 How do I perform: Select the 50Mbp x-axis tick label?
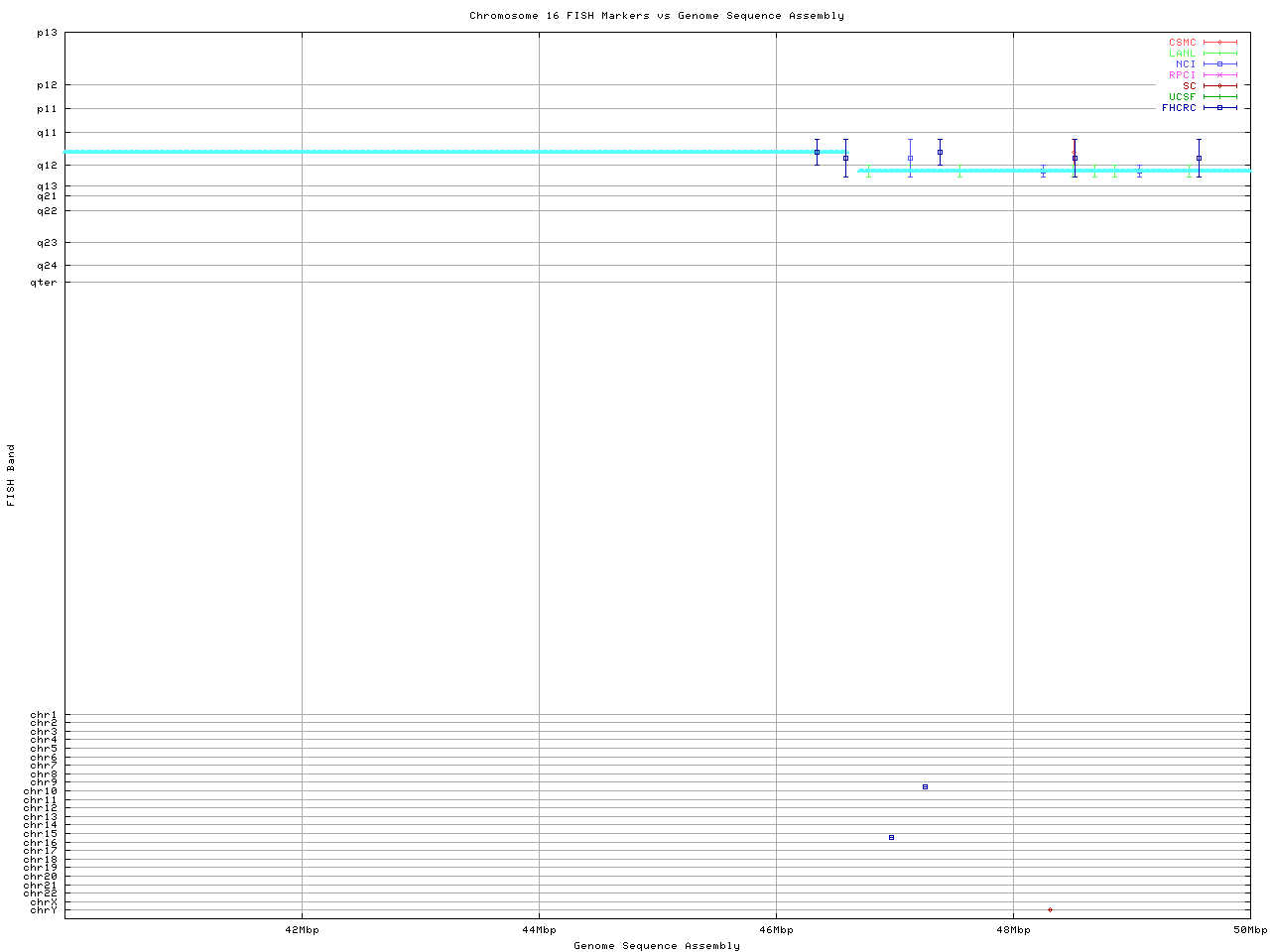coord(1250,930)
